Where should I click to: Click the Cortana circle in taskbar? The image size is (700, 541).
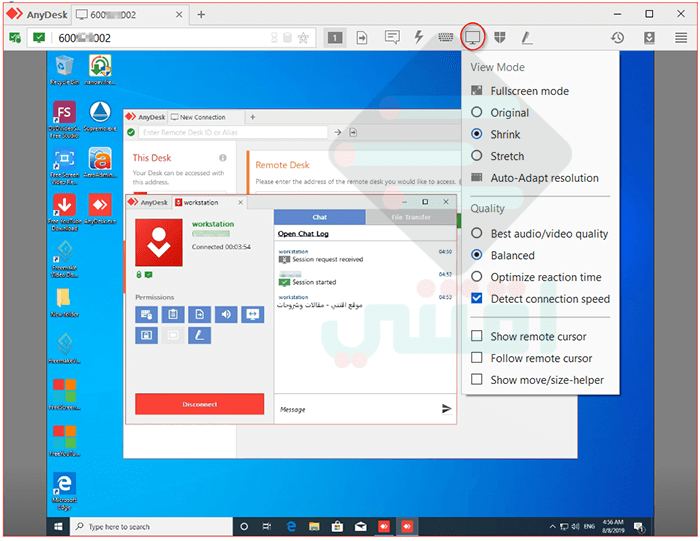(x=244, y=527)
